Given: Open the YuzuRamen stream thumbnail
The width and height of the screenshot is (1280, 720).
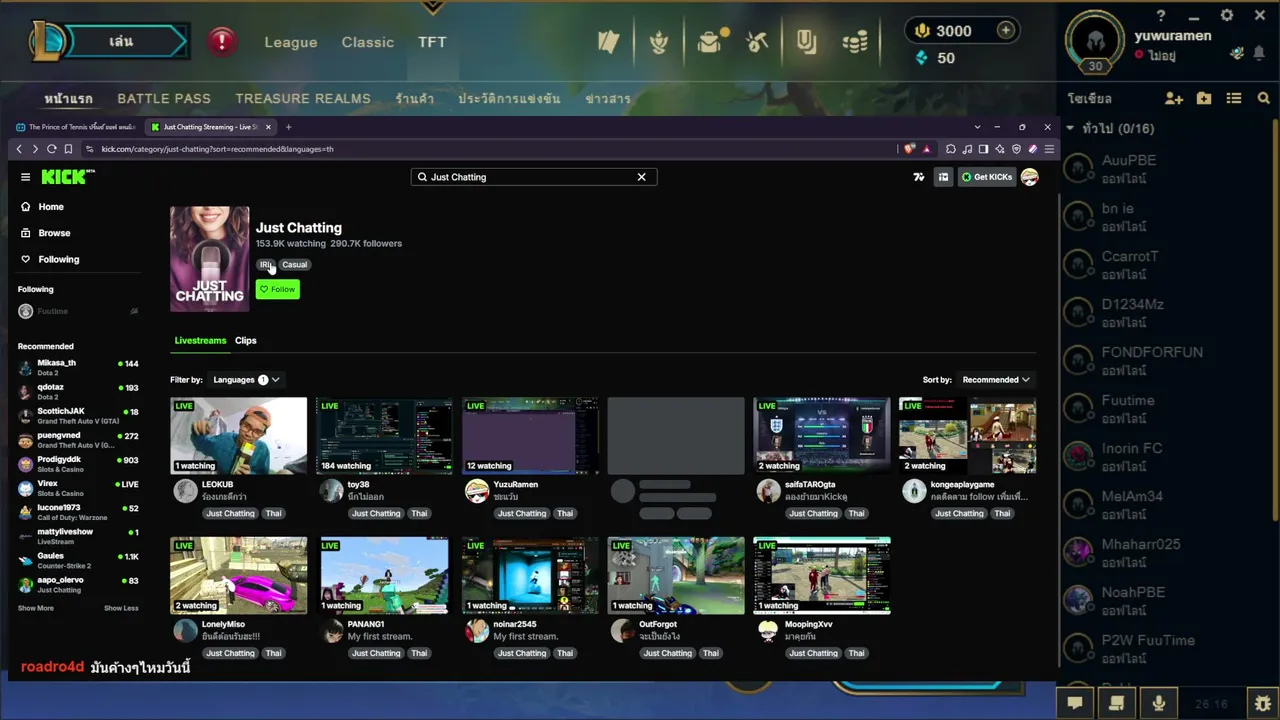Looking at the screenshot, I should click(530, 436).
